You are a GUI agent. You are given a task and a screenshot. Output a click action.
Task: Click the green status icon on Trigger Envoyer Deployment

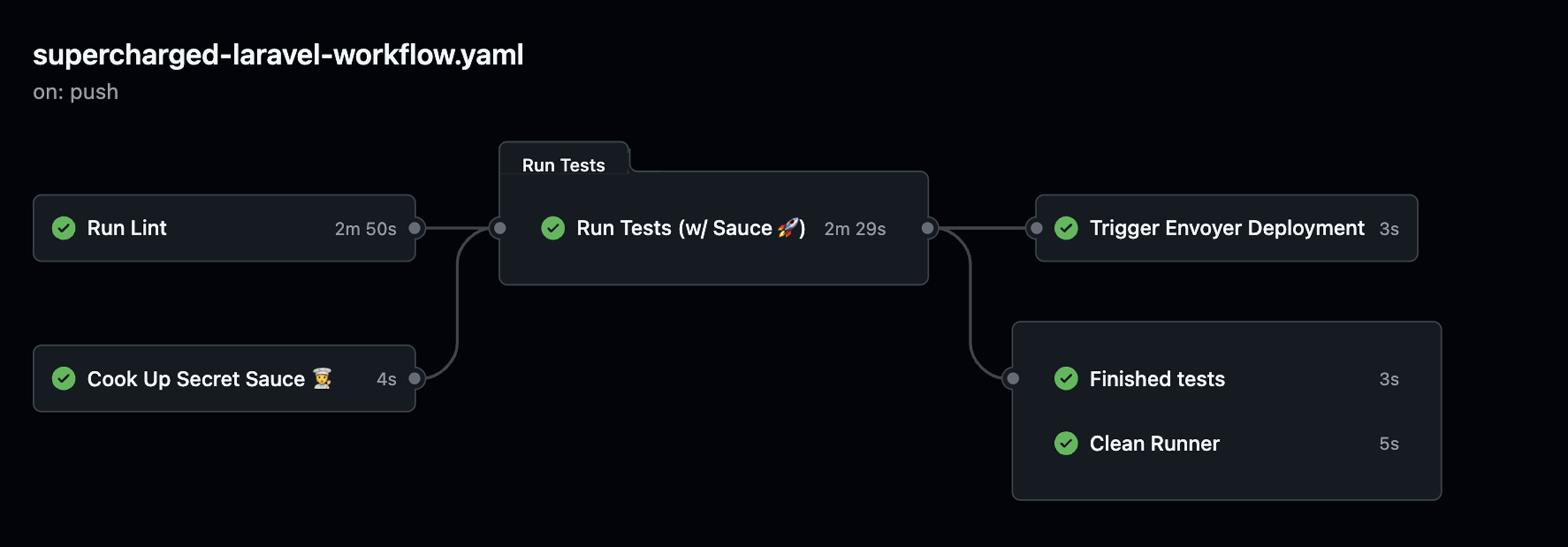(x=1066, y=228)
